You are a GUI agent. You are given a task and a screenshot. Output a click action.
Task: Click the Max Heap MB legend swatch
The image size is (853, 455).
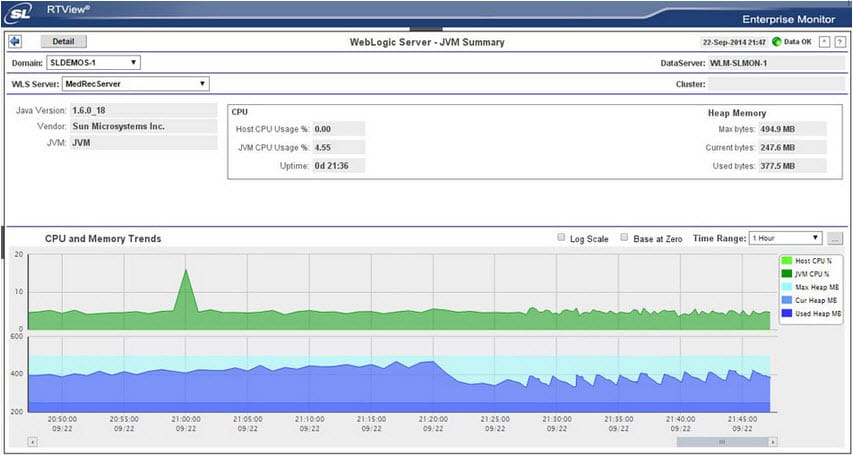(x=786, y=287)
